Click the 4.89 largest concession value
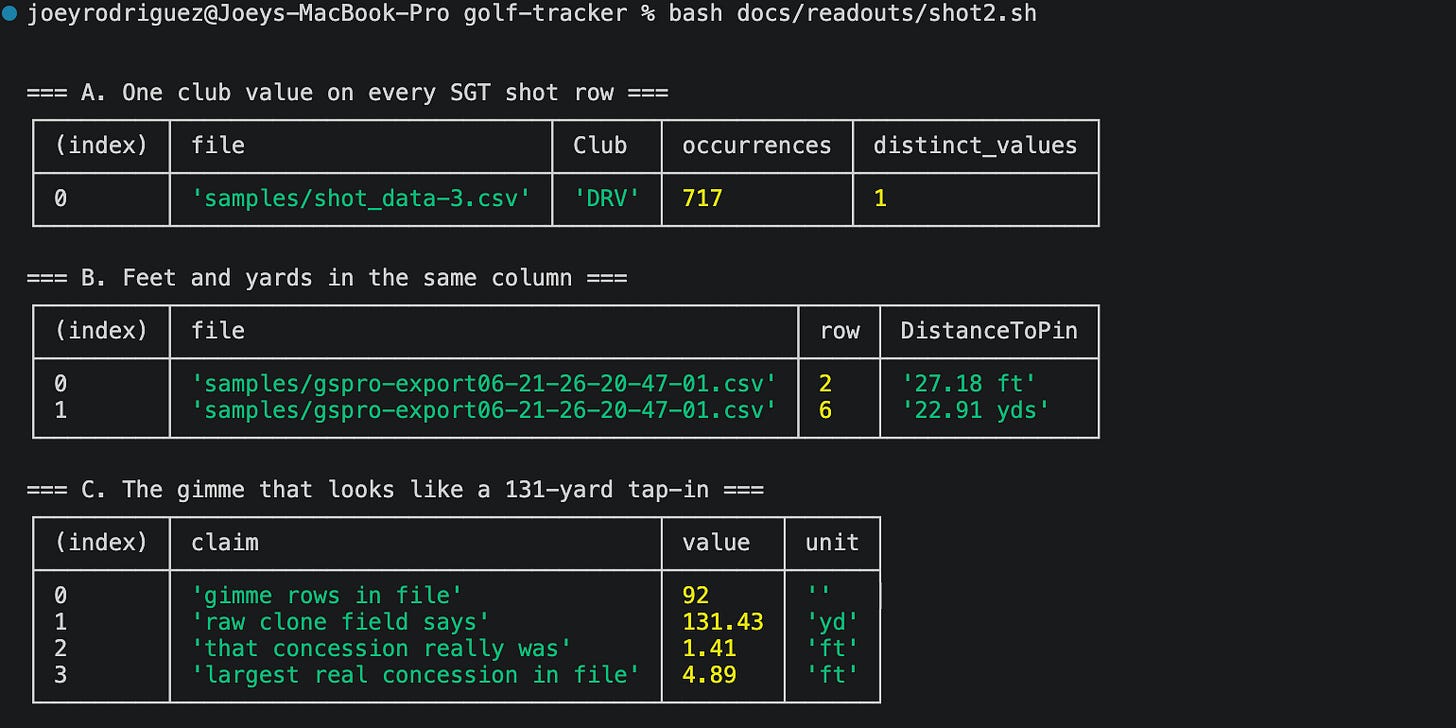Image resolution: width=1456 pixels, height=728 pixels. 709,674
